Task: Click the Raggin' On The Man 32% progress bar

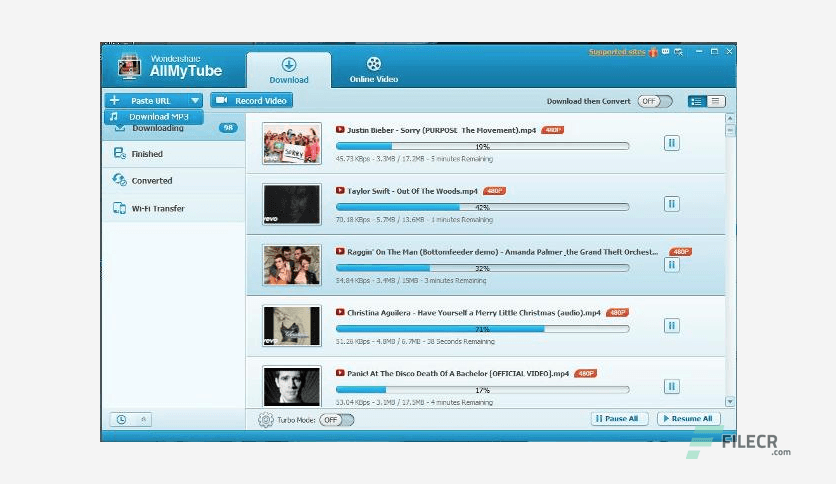Action: [483, 268]
